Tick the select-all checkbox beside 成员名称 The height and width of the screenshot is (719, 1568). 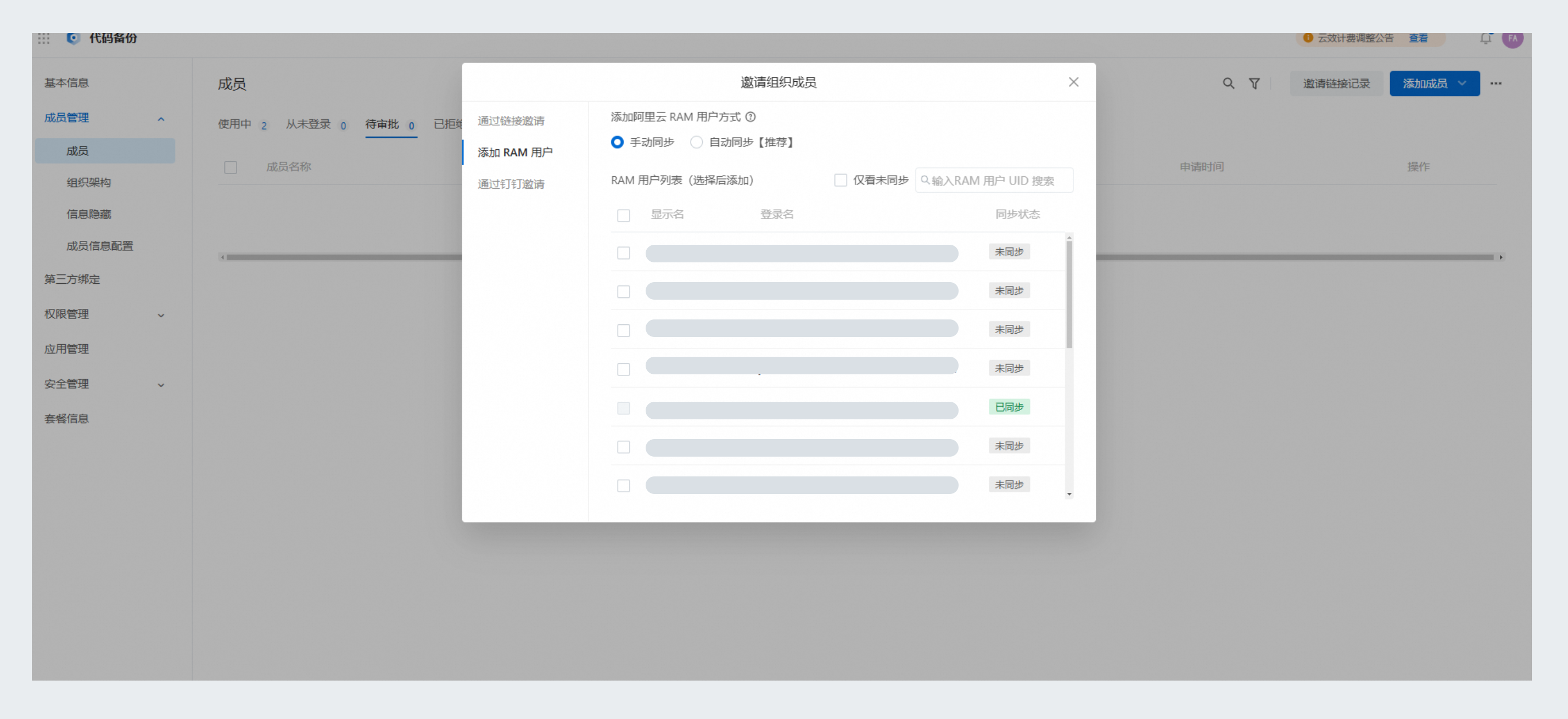[230, 167]
